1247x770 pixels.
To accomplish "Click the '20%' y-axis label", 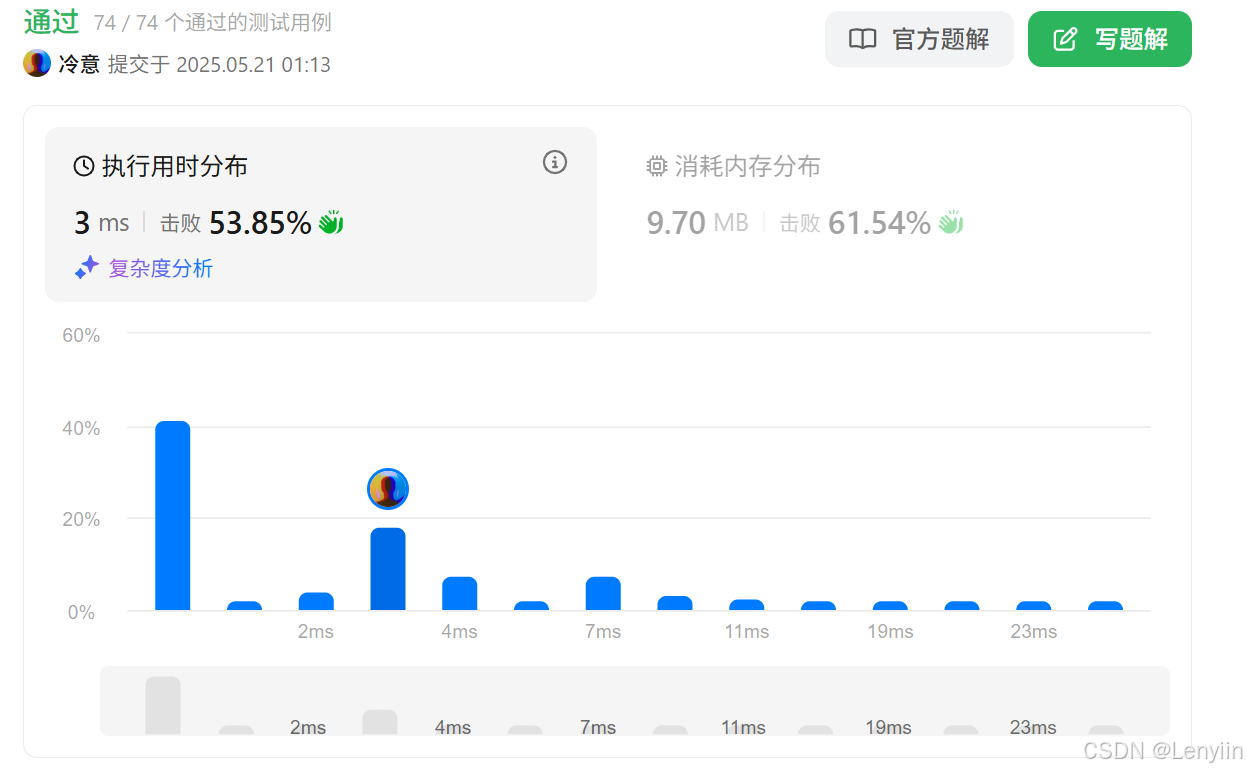I will pos(81,520).
